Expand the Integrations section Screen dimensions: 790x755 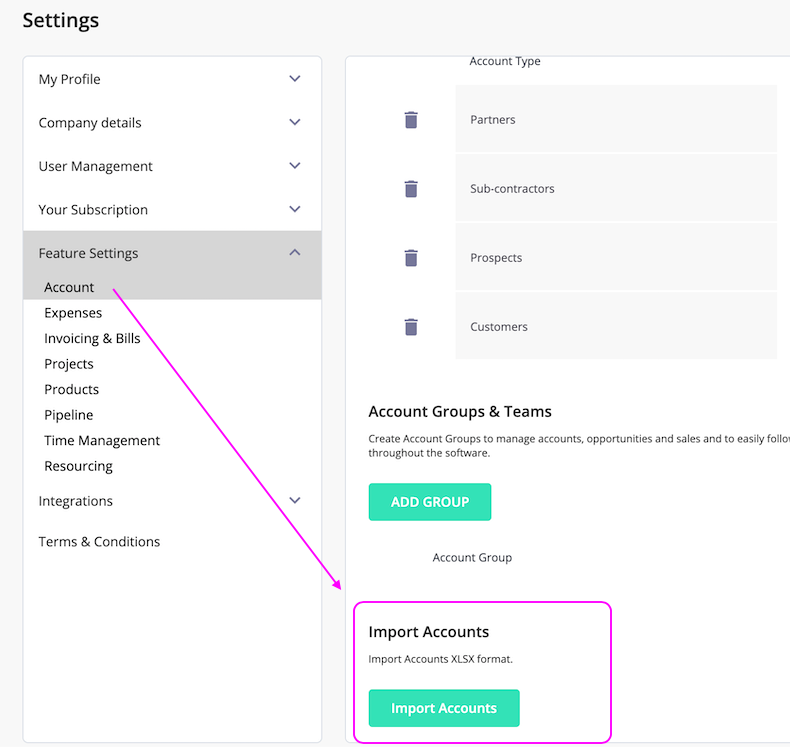[294, 501]
